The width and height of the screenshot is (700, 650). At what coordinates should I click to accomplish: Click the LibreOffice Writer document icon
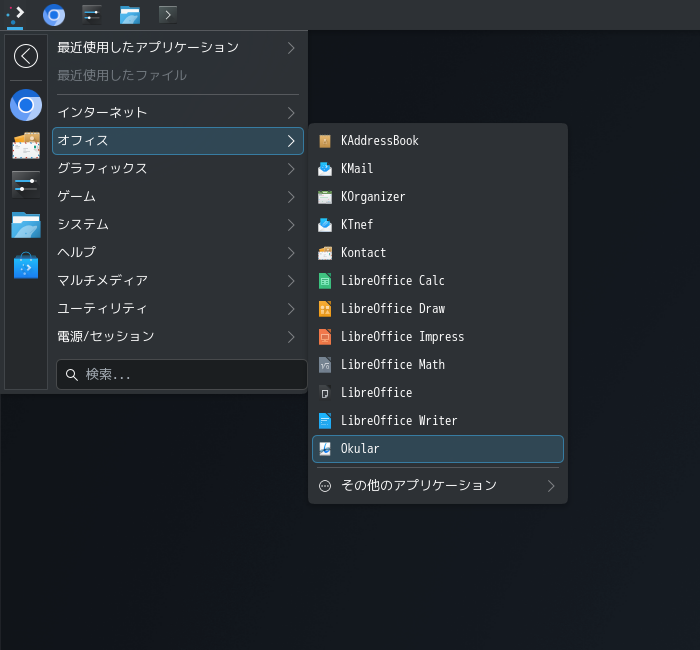click(325, 421)
